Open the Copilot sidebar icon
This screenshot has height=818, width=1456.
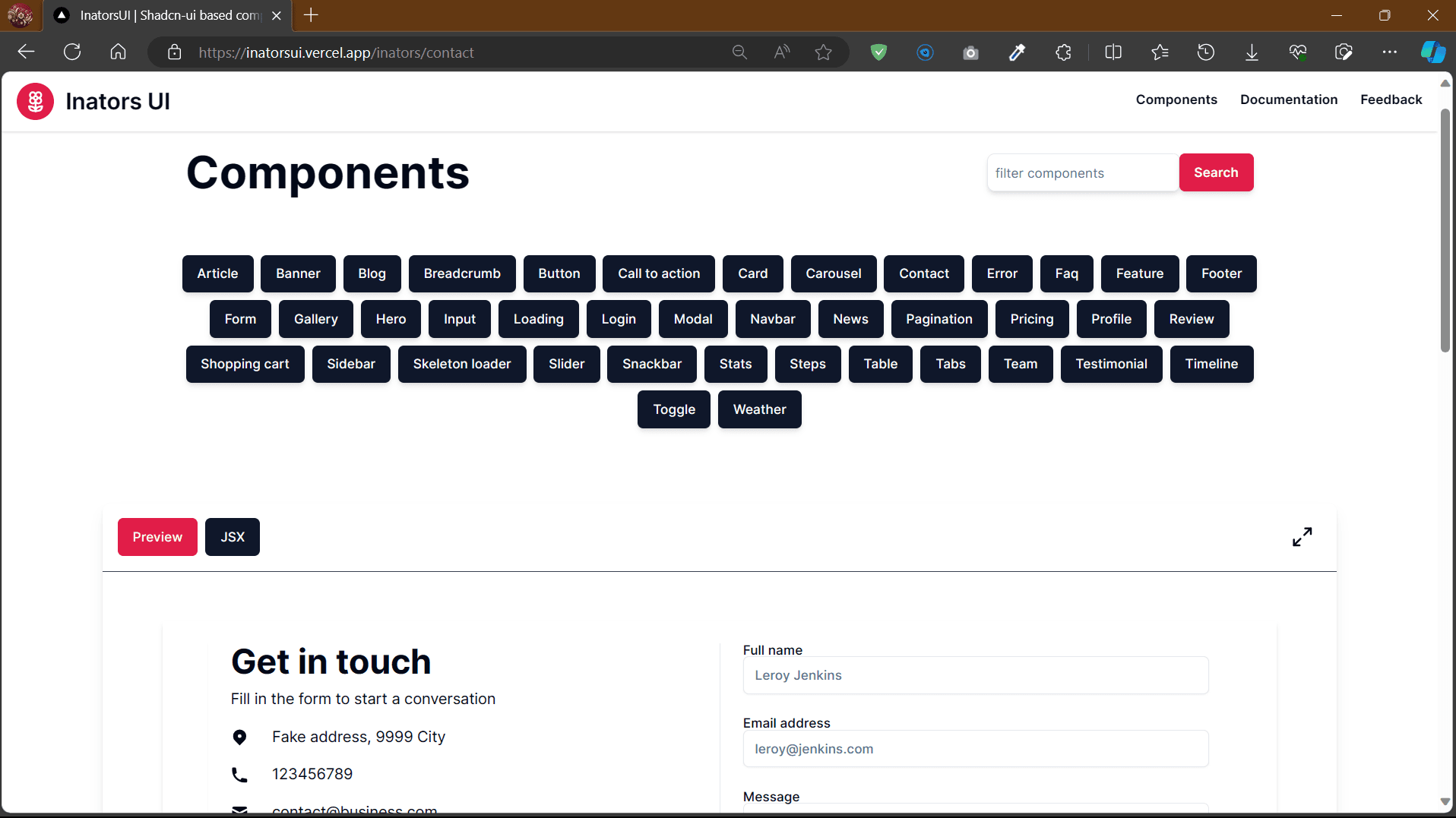[x=1432, y=52]
